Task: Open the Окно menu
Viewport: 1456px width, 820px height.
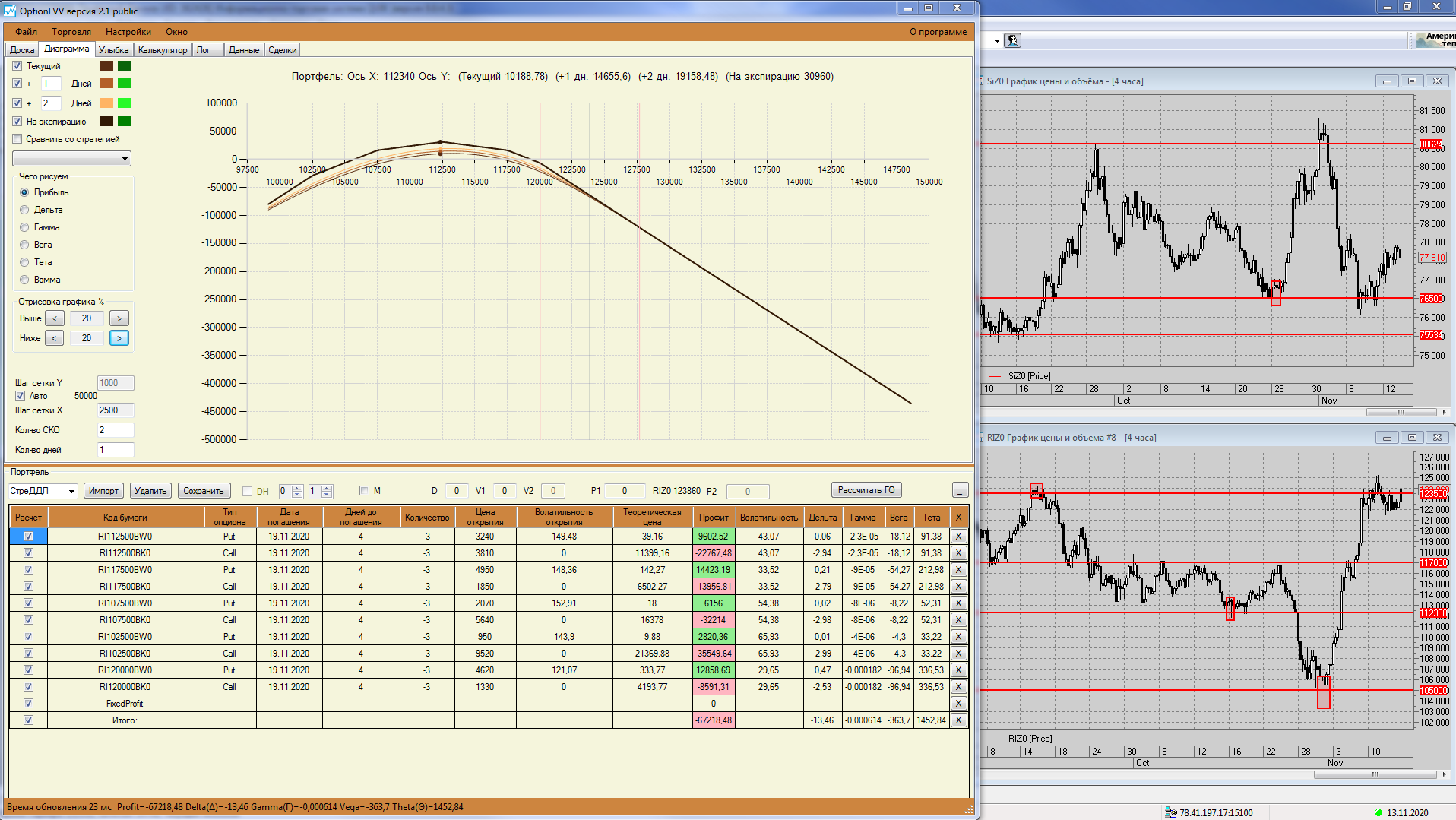Action: pos(176,32)
